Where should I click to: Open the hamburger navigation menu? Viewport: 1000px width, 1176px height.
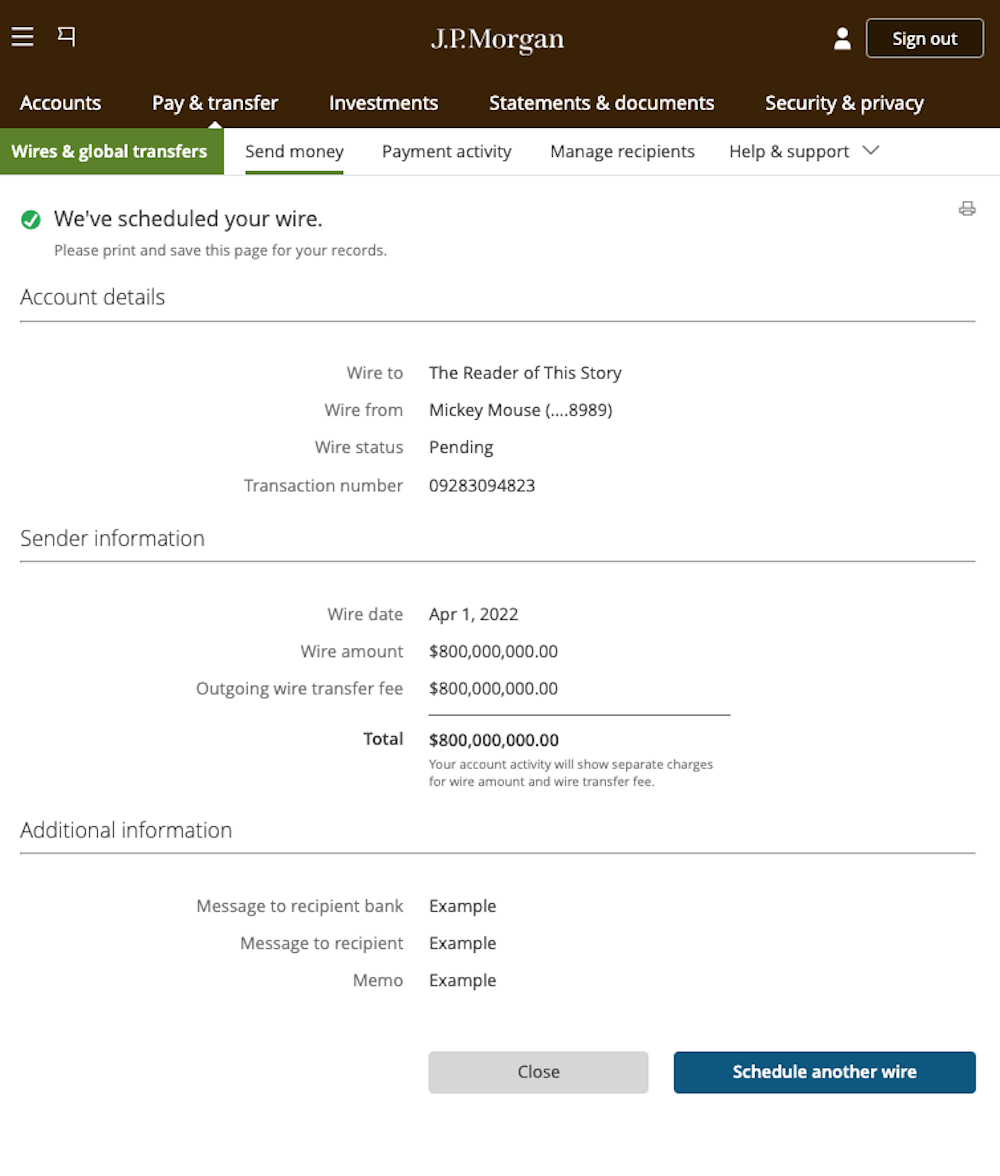[x=22, y=37]
